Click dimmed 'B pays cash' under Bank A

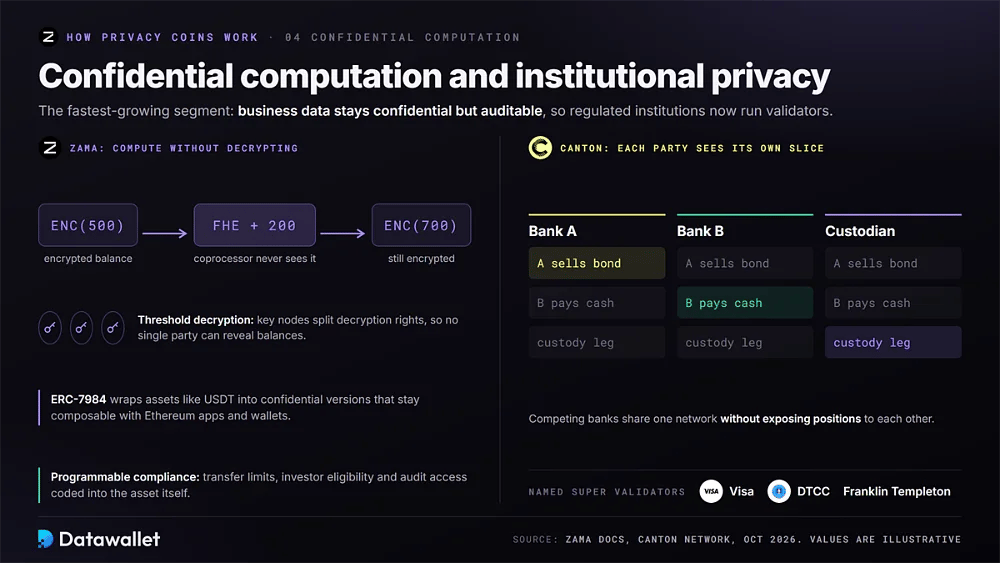click(597, 303)
